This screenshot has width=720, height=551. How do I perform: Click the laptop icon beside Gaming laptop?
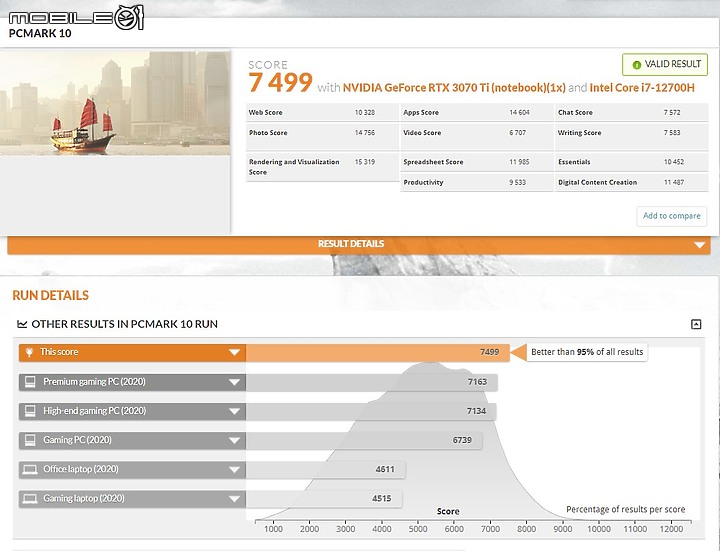pos(30,499)
